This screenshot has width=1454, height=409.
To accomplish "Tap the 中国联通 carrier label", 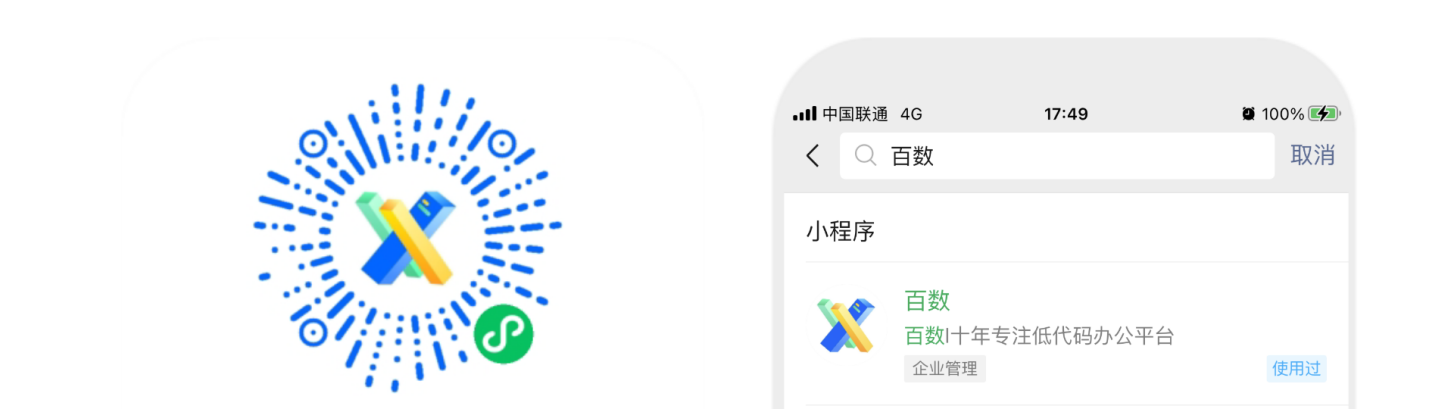I will coord(855,114).
